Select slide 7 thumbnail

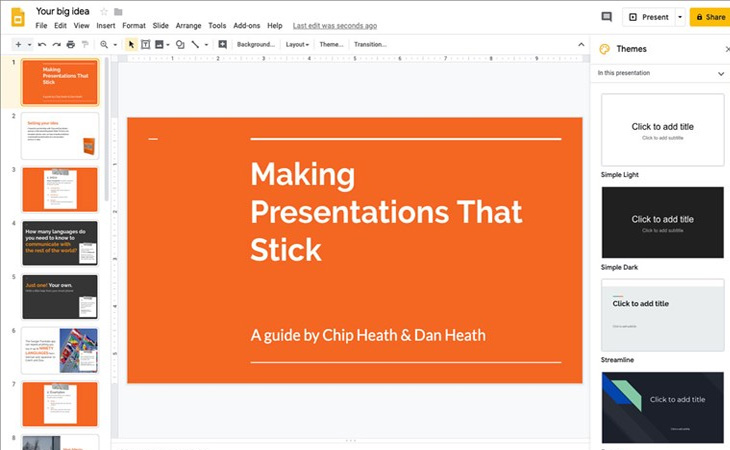(x=60, y=404)
